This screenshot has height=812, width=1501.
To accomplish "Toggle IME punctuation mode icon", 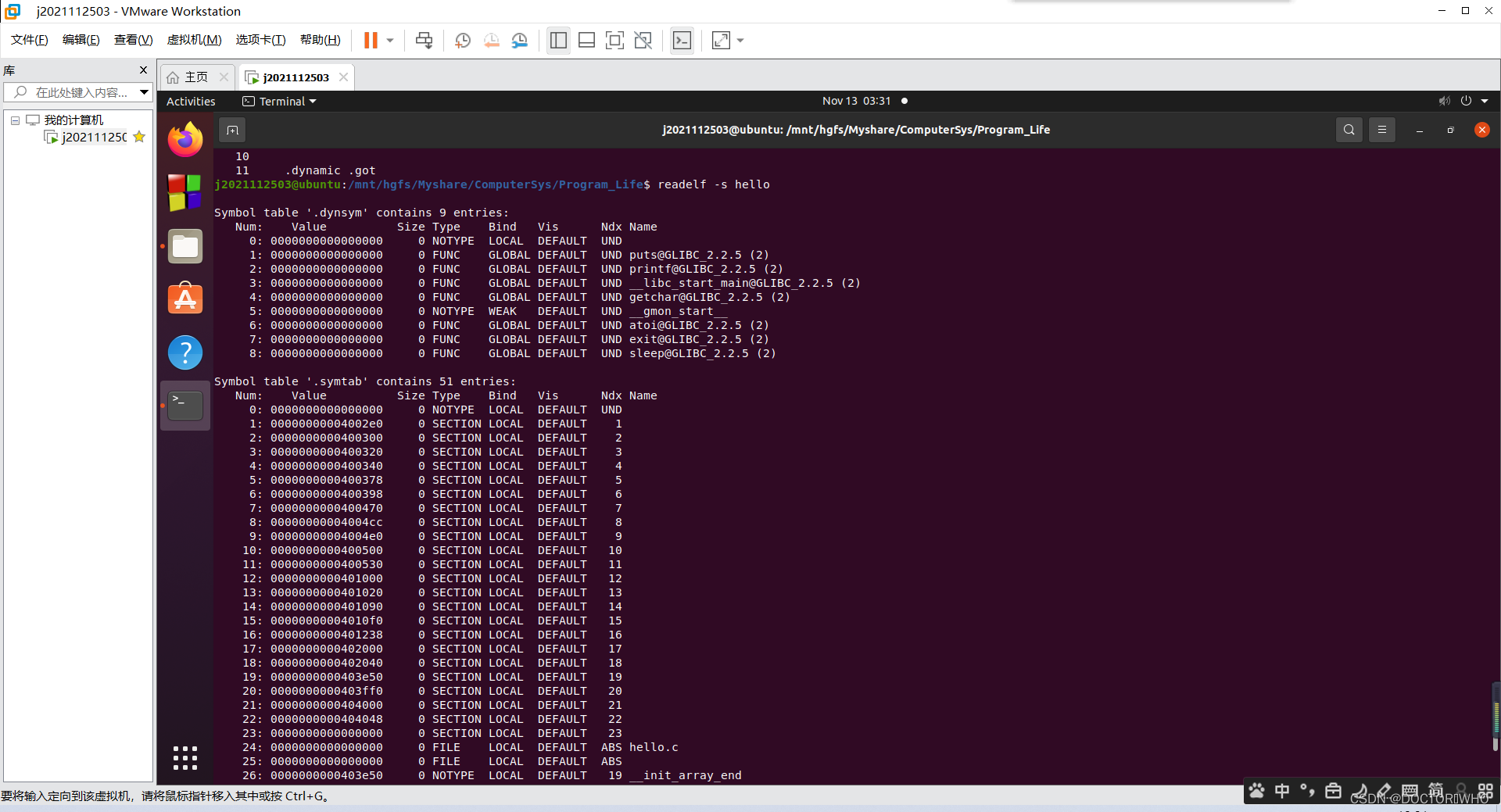I will click(1307, 791).
